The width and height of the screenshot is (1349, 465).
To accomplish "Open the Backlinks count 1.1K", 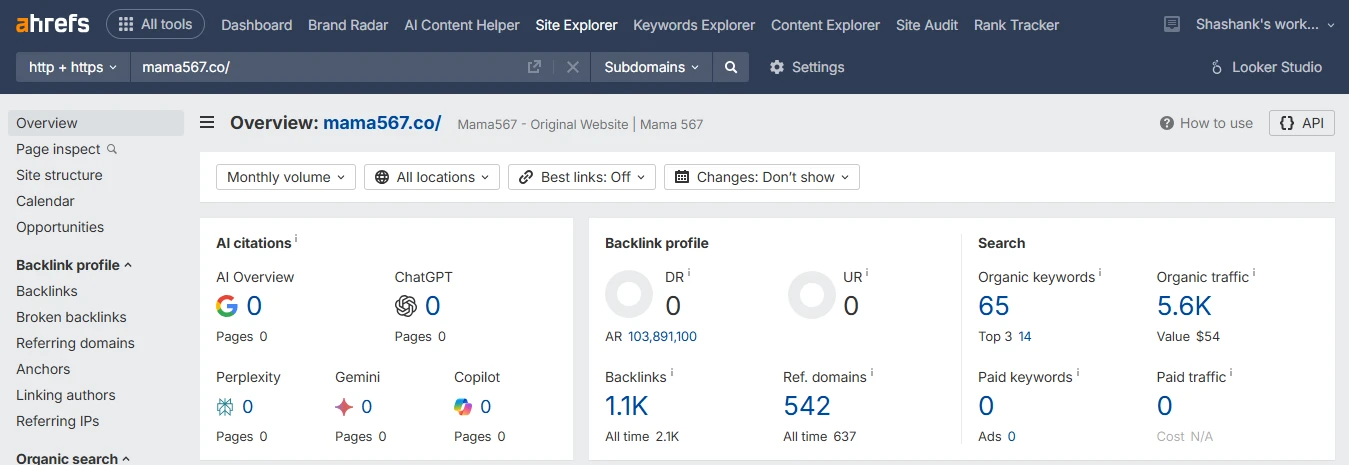I will tap(627, 406).
